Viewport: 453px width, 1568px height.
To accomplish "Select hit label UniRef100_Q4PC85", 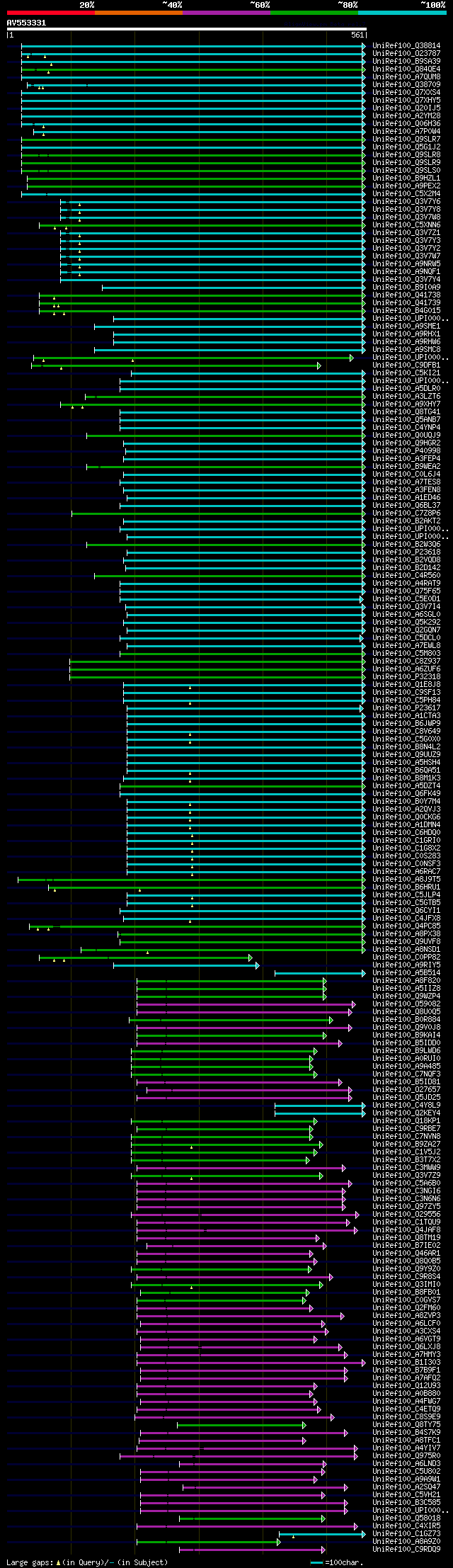I will (406, 926).
